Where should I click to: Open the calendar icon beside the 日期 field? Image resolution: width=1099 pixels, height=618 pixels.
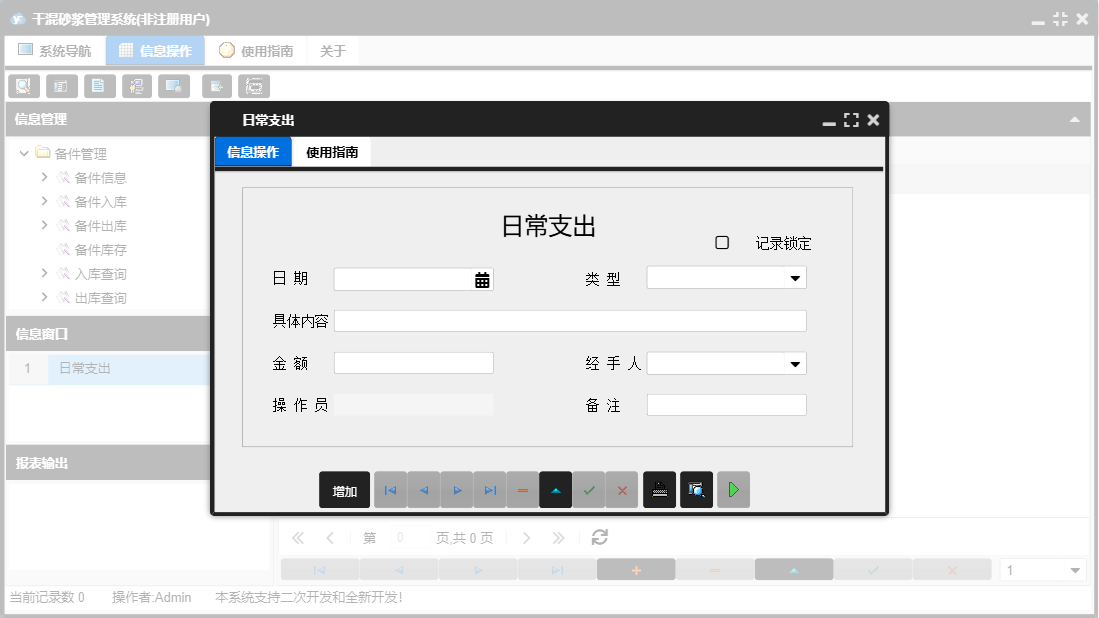pyautogui.click(x=480, y=279)
